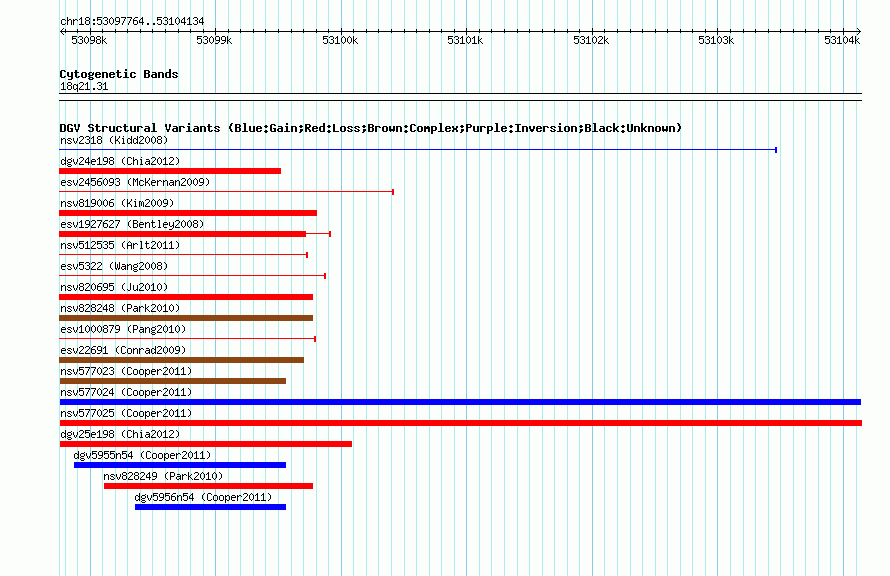Click the 53103k ruler tick label
This screenshot has width=890, height=576.
point(716,40)
